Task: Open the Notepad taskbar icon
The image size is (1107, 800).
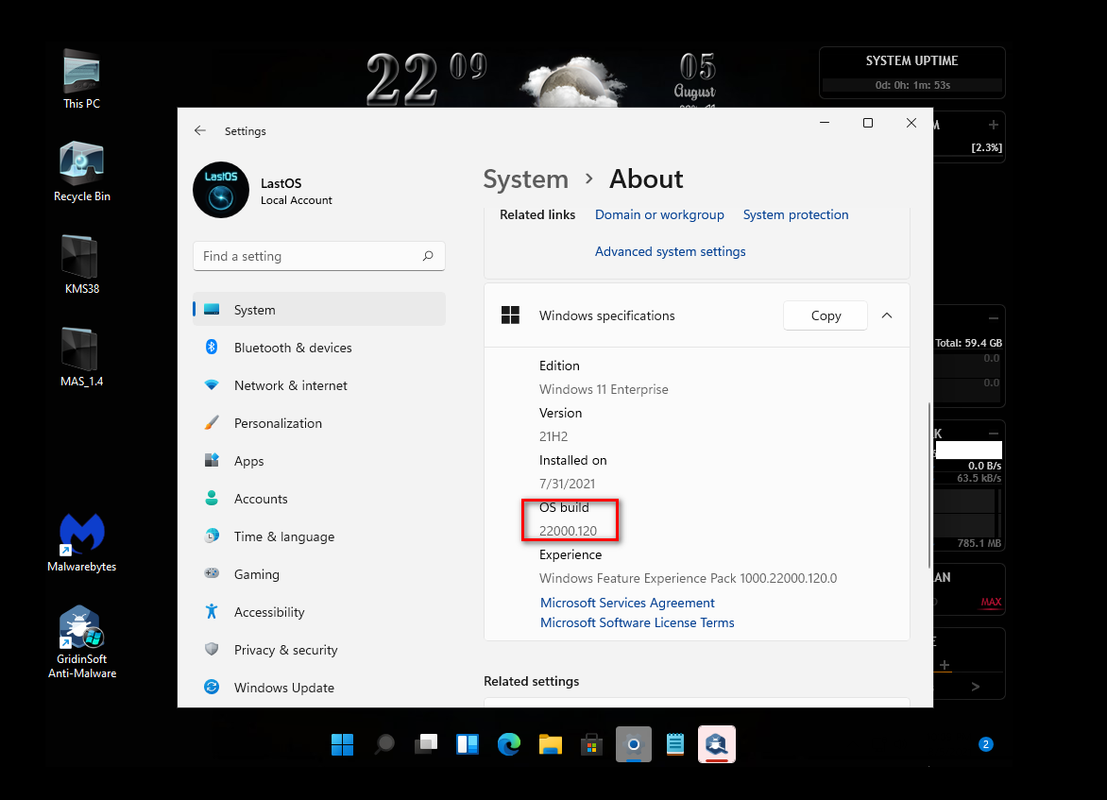Action: 675,744
